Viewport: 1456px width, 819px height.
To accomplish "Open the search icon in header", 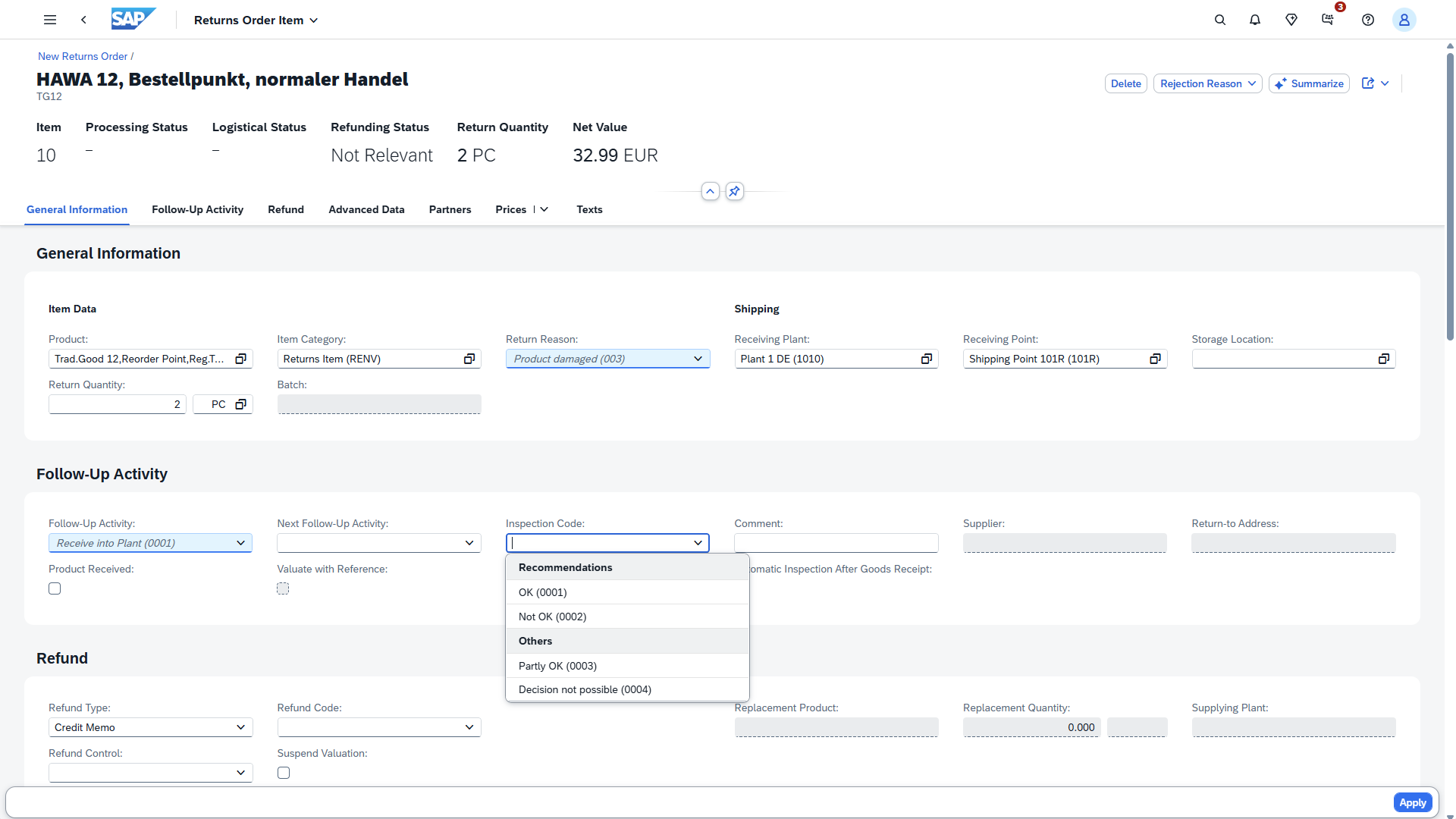I will 1219,20.
